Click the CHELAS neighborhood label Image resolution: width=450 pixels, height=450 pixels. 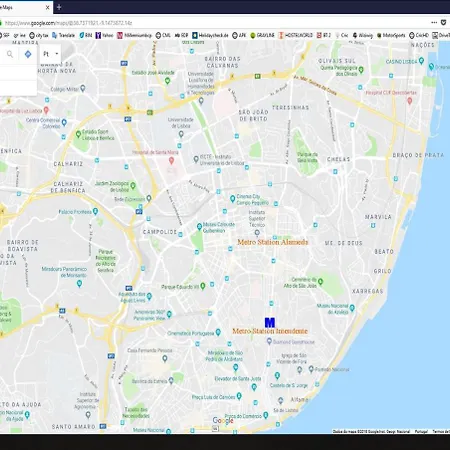click(x=339, y=159)
